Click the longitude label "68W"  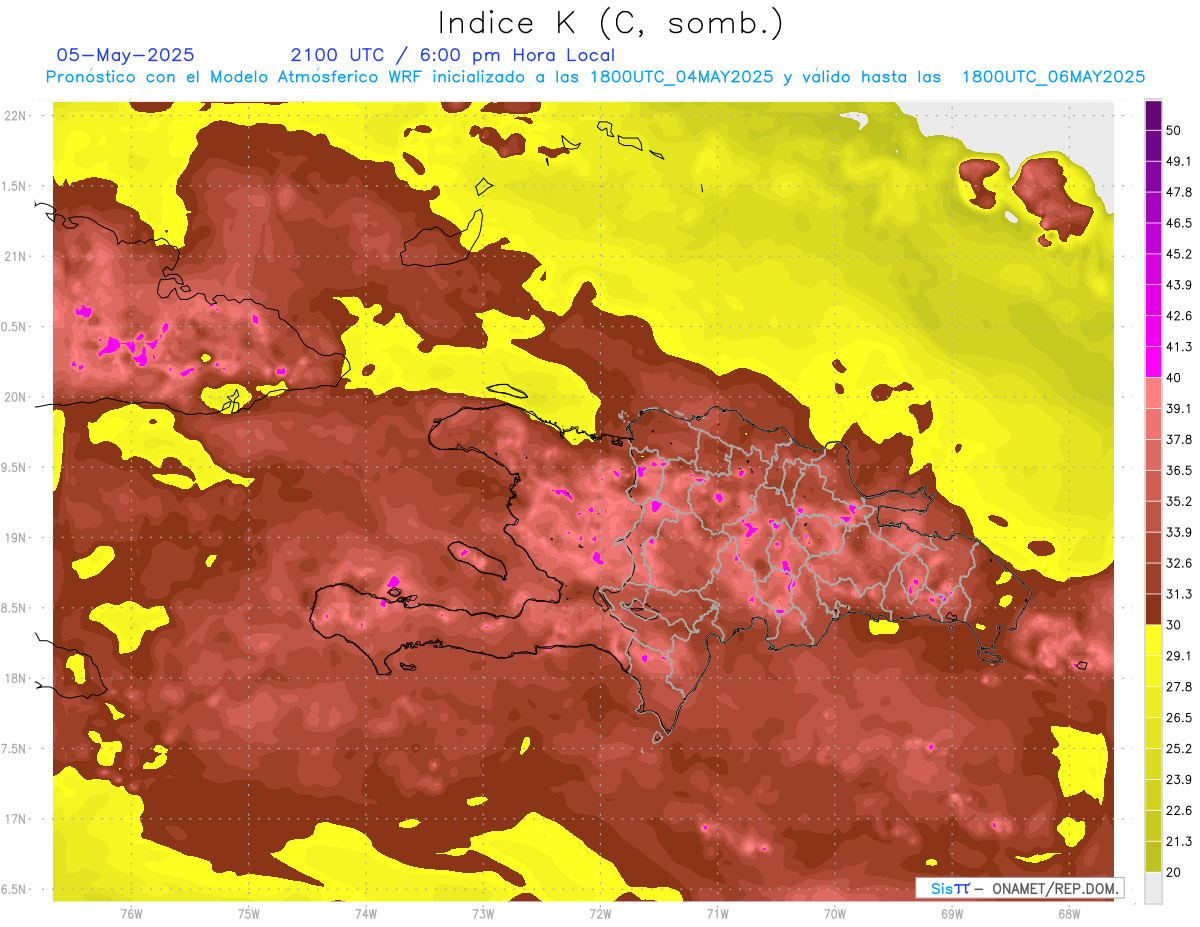[1068, 914]
